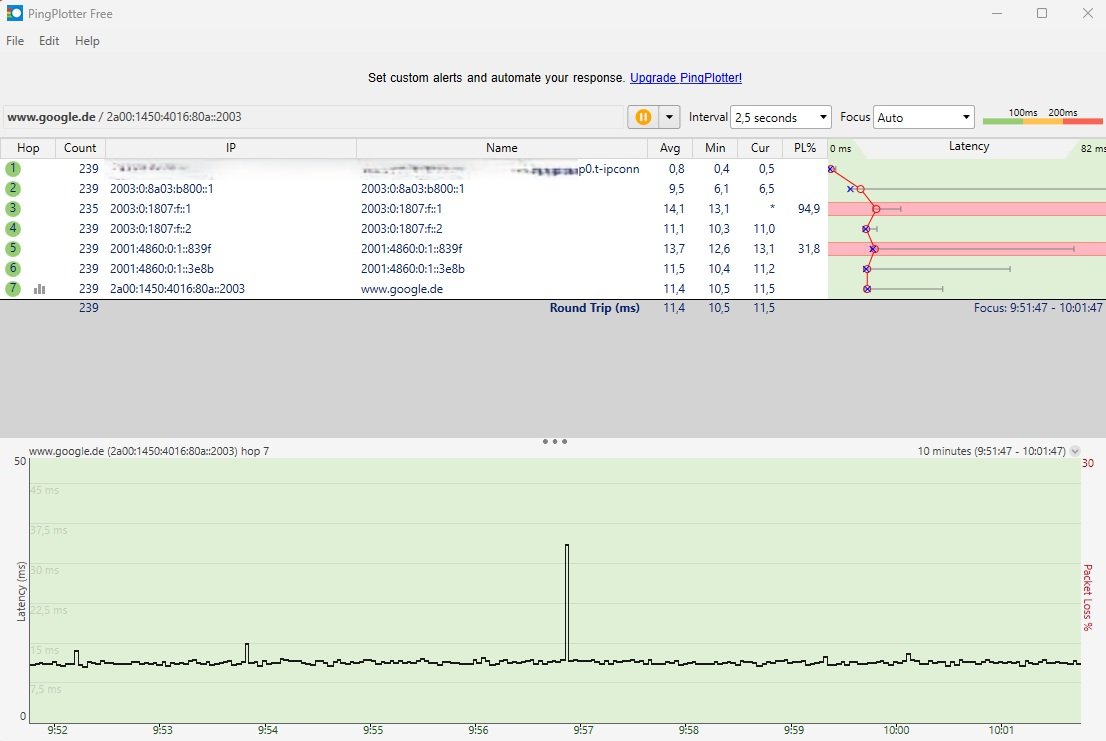This screenshot has width=1106, height=741.
Task: Maximize the PingPlotter window
Action: [1042, 13]
